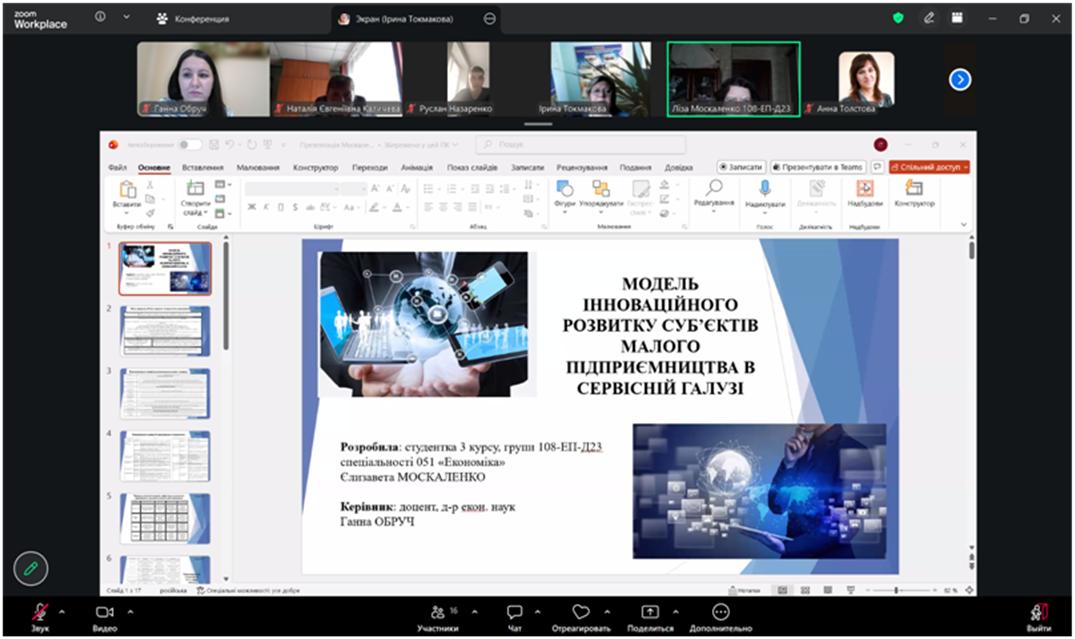Click the Поделиться share screen icon
The image size is (1075, 639).
[x=650, y=612]
